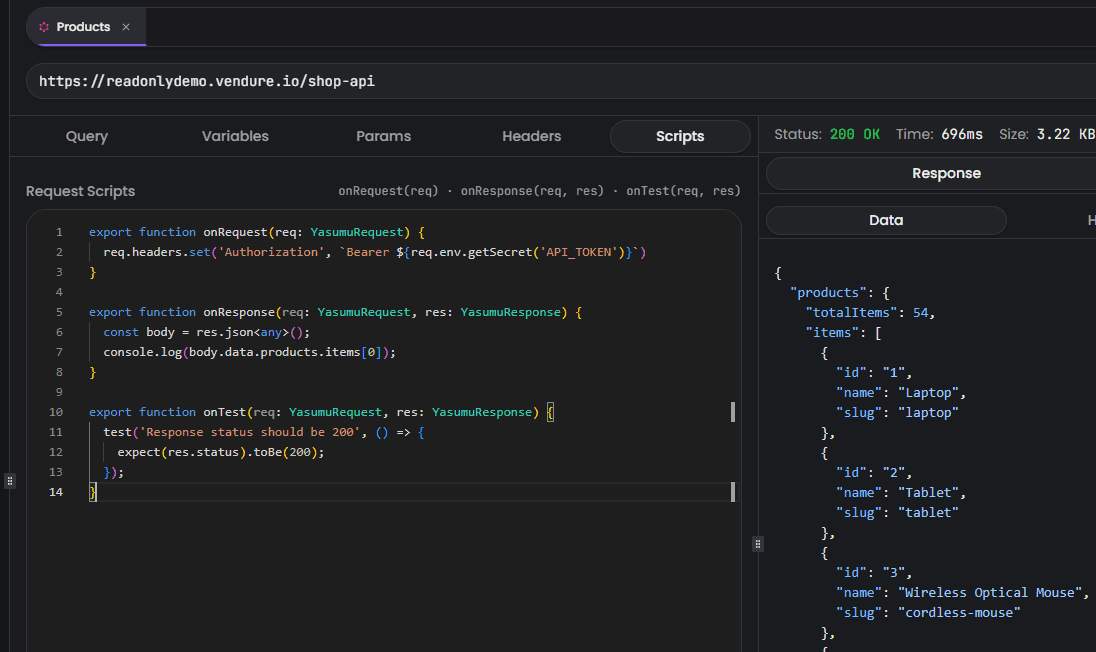The width and height of the screenshot is (1096, 652).
Task: Click the onTest function declaration line
Action: (321, 412)
